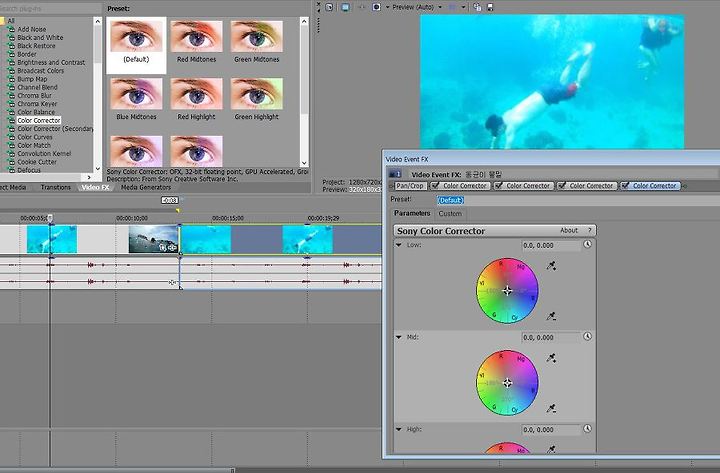Pick Mid complementary color eyedropper plus
The image size is (720, 473).
click(551, 358)
